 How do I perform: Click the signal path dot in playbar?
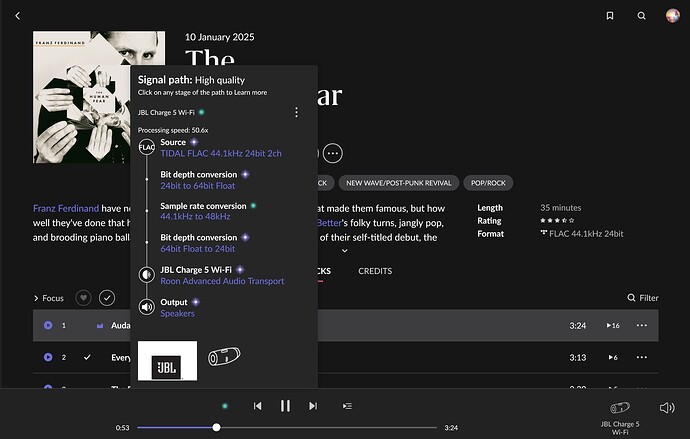pyautogui.click(x=225, y=406)
